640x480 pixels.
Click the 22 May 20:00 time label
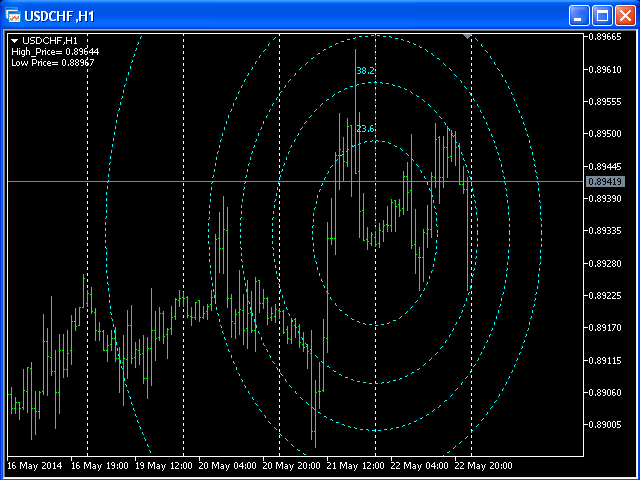[483, 466]
